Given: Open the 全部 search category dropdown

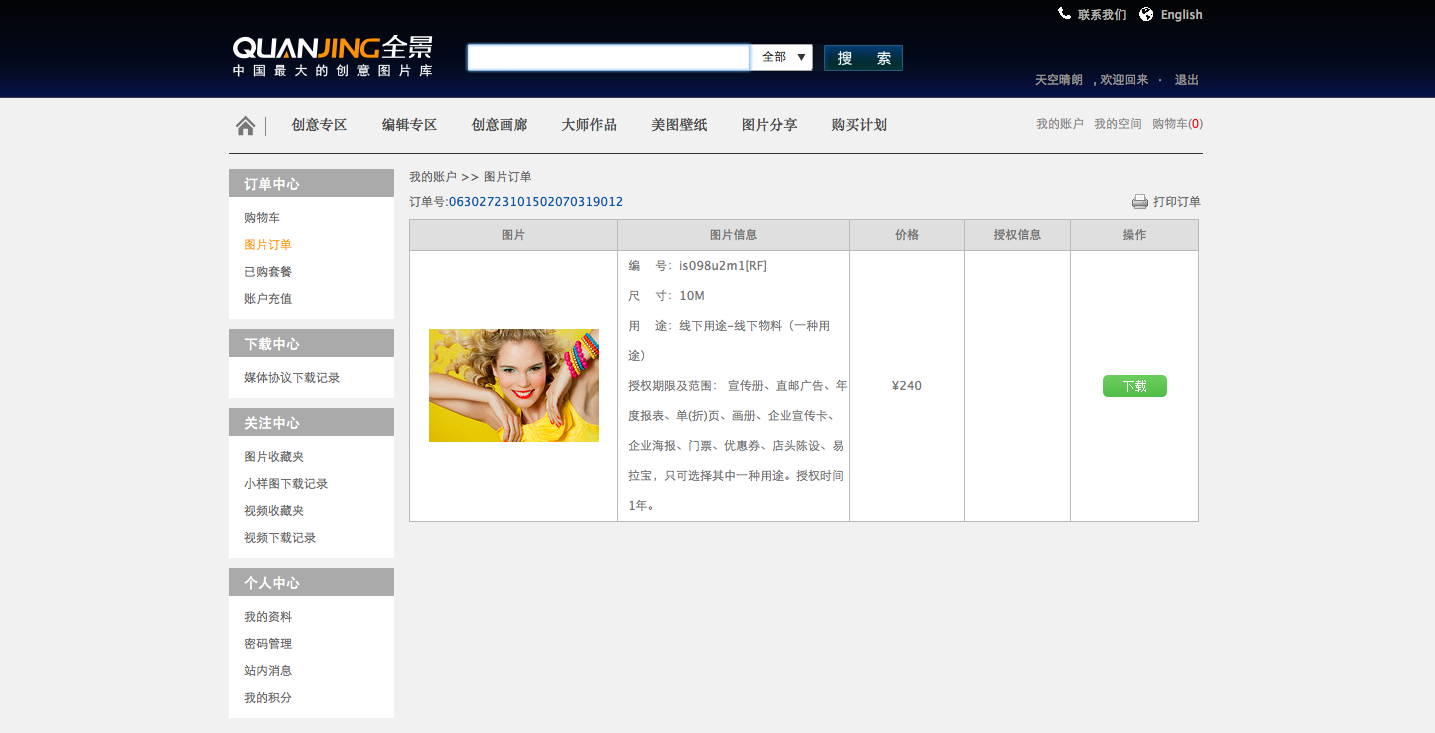Looking at the screenshot, I should 782,57.
